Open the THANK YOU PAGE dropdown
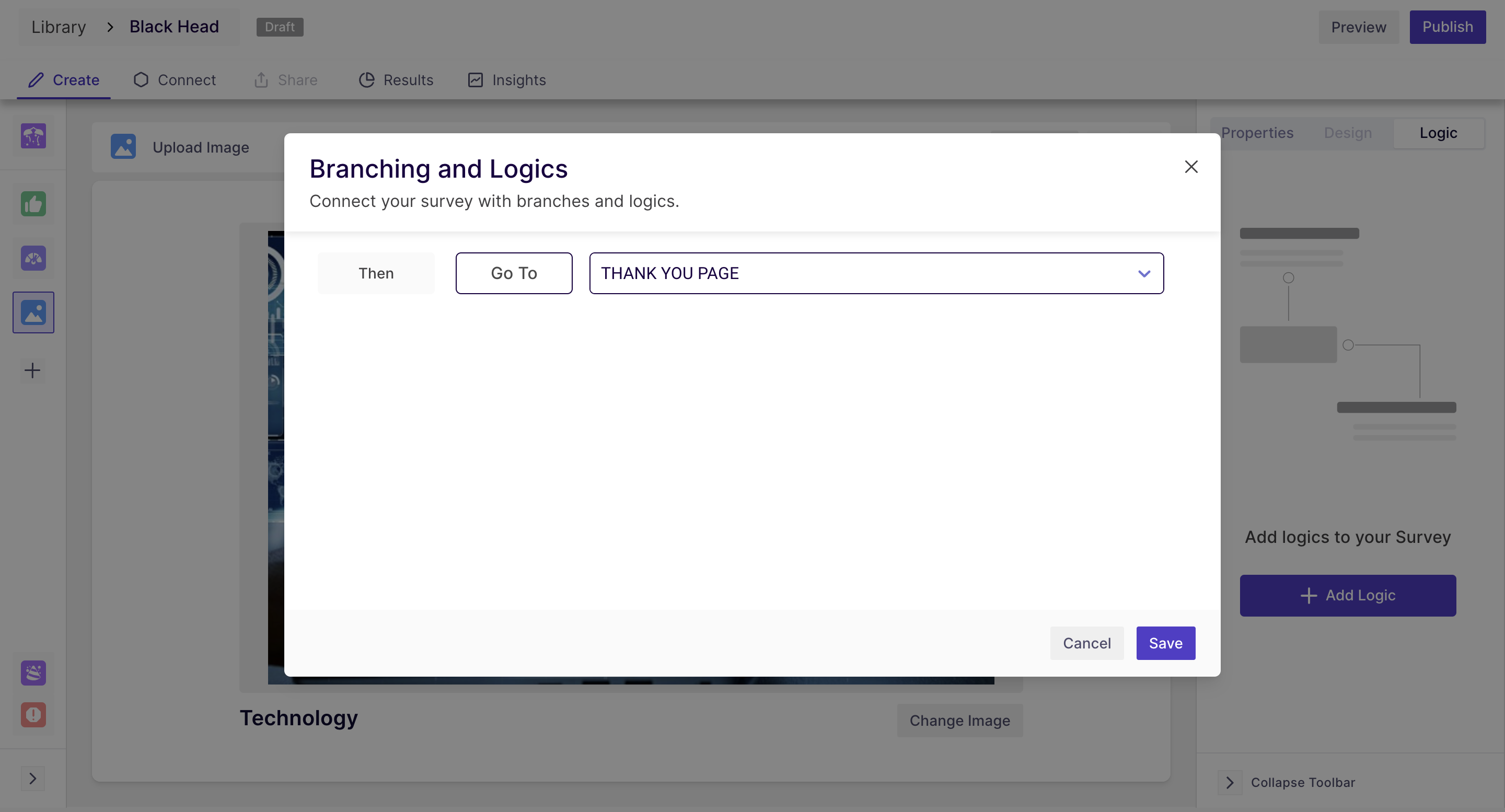Image resolution: width=1505 pixels, height=812 pixels. [876, 273]
